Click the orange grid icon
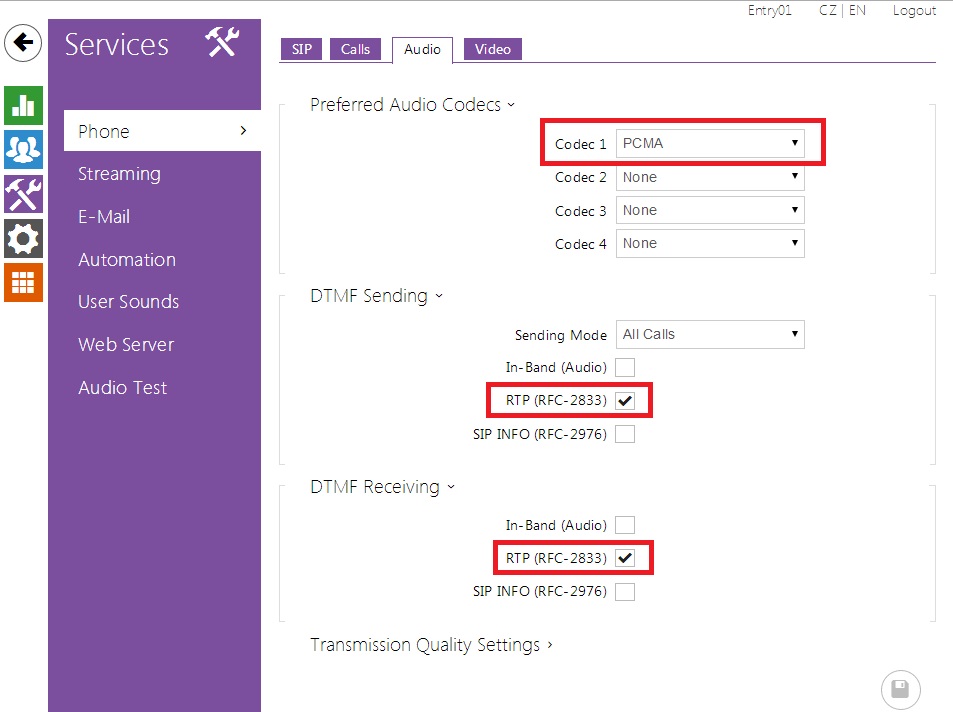This screenshot has height=712, width=953. point(23,282)
